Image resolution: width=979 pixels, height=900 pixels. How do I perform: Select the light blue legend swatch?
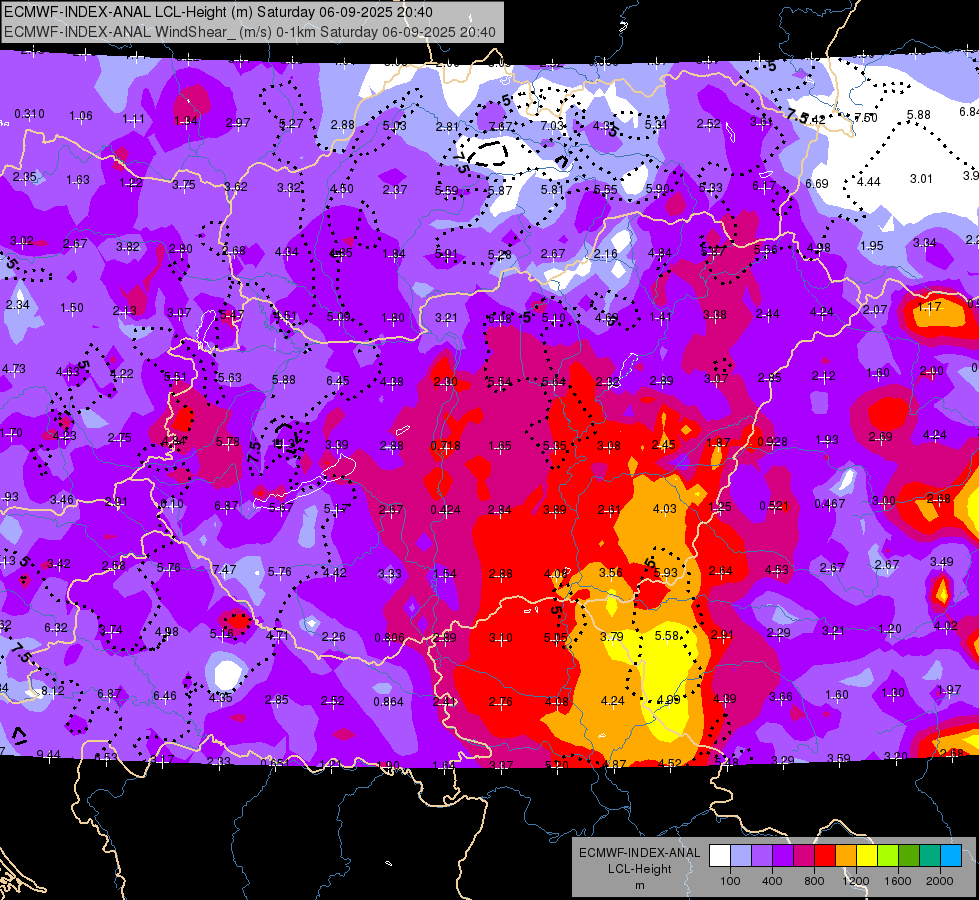coord(740,855)
